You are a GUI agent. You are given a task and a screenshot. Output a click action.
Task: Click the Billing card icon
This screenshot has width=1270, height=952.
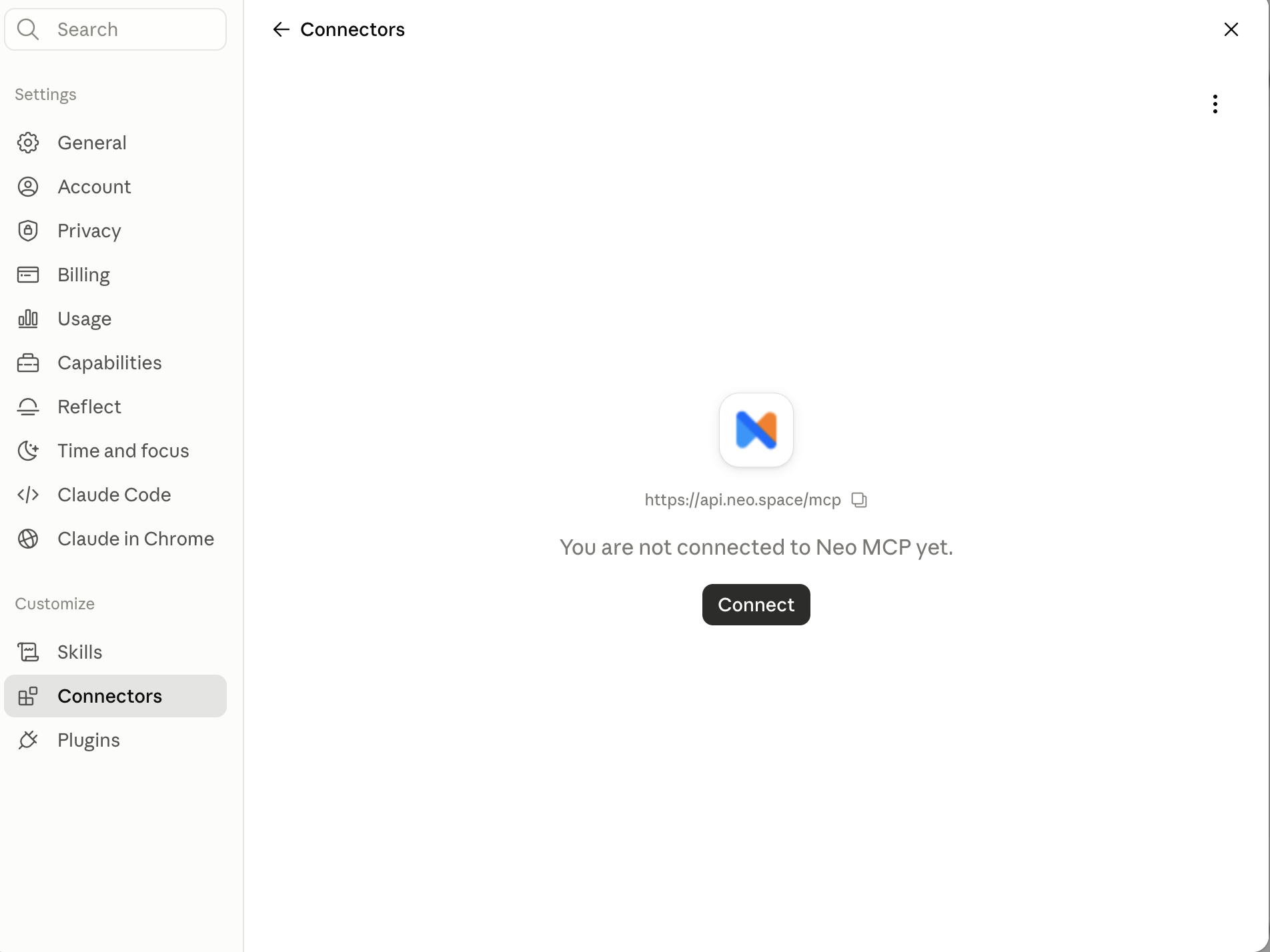pos(28,275)
